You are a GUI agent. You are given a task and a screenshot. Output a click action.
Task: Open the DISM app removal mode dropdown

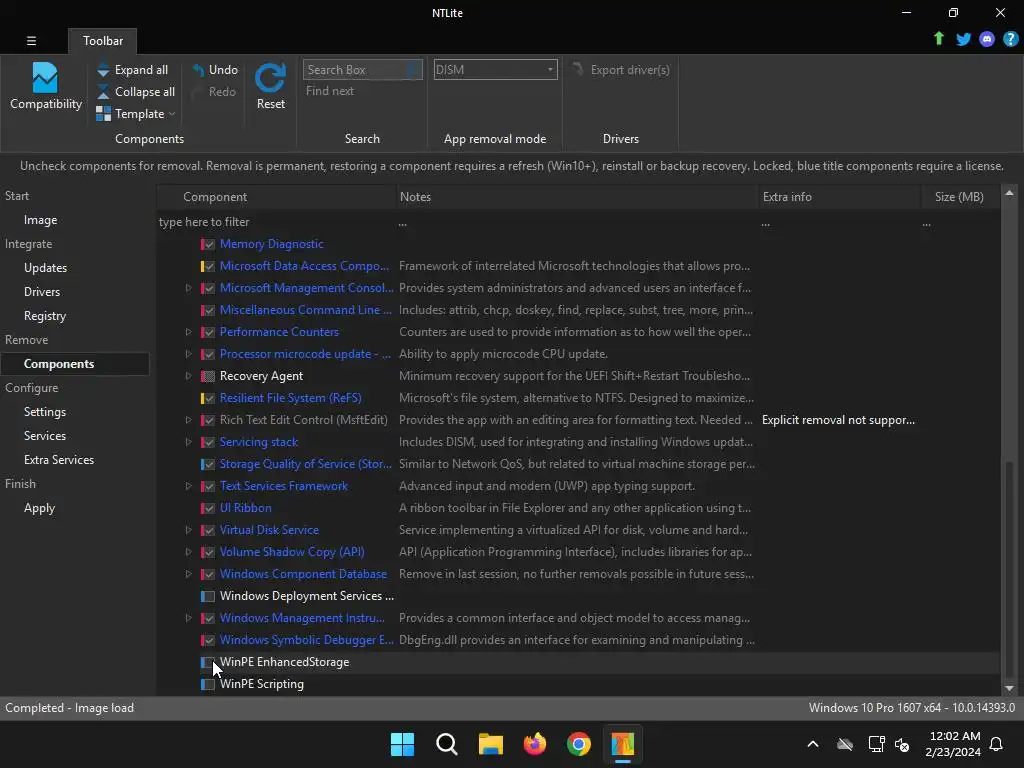point(495,70)
